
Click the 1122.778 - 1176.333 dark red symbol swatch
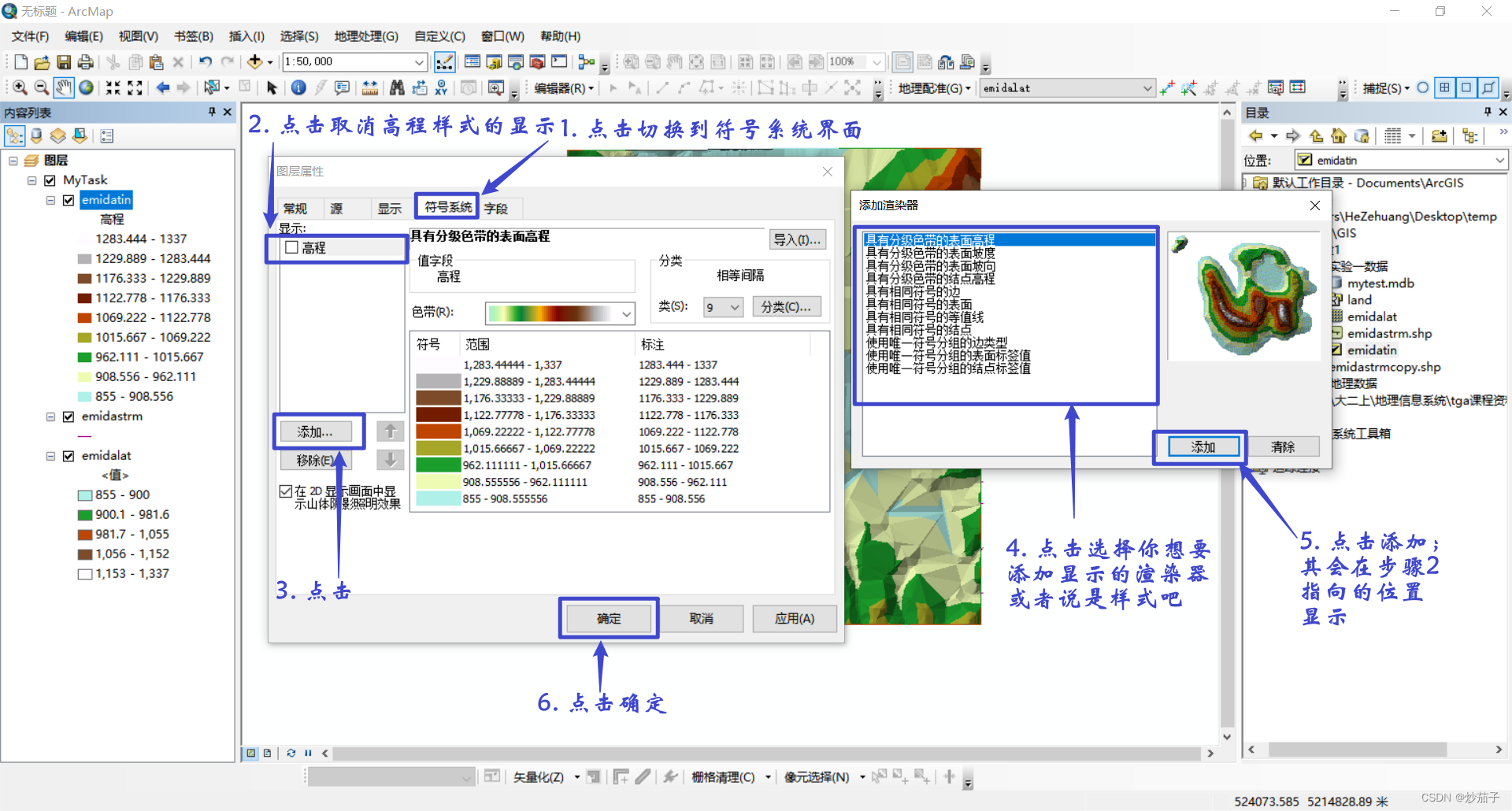(x=438, y=415)
